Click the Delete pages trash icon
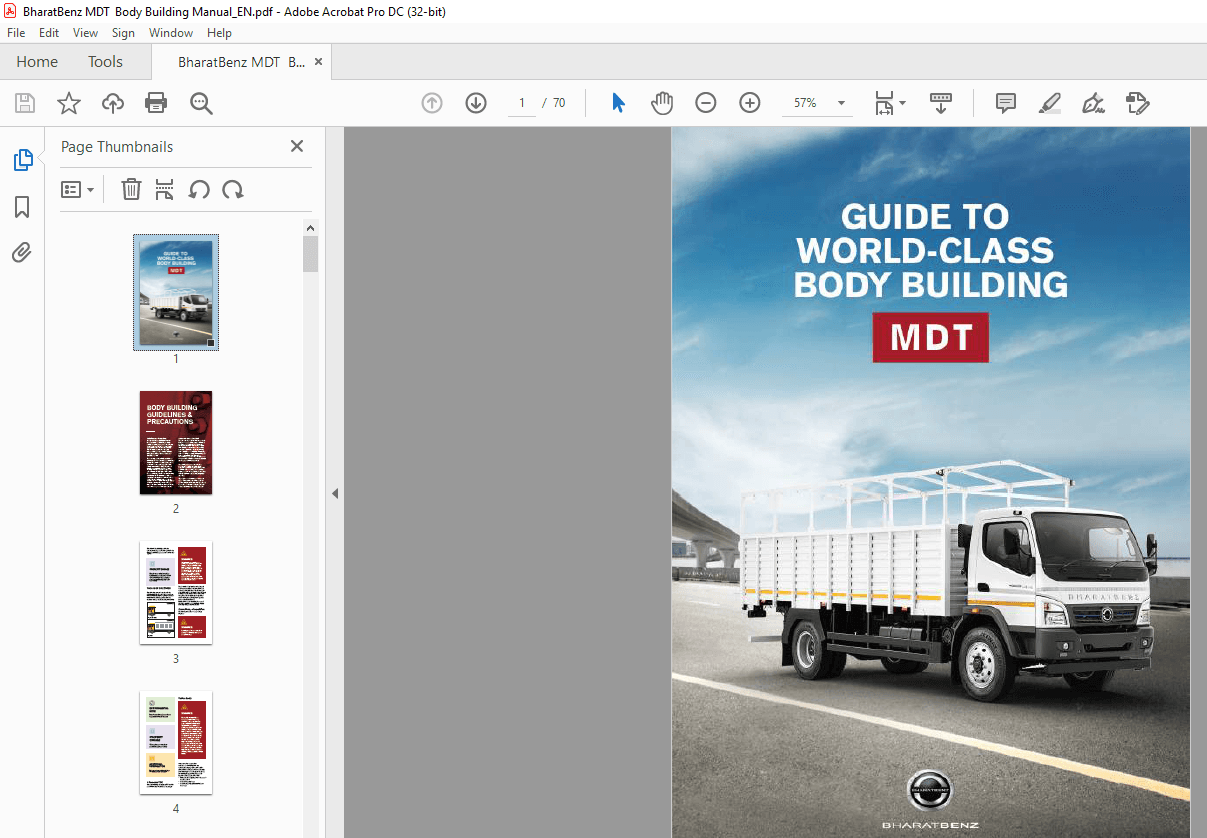Screen dimensions: 1207x838 tap(131, 189)
